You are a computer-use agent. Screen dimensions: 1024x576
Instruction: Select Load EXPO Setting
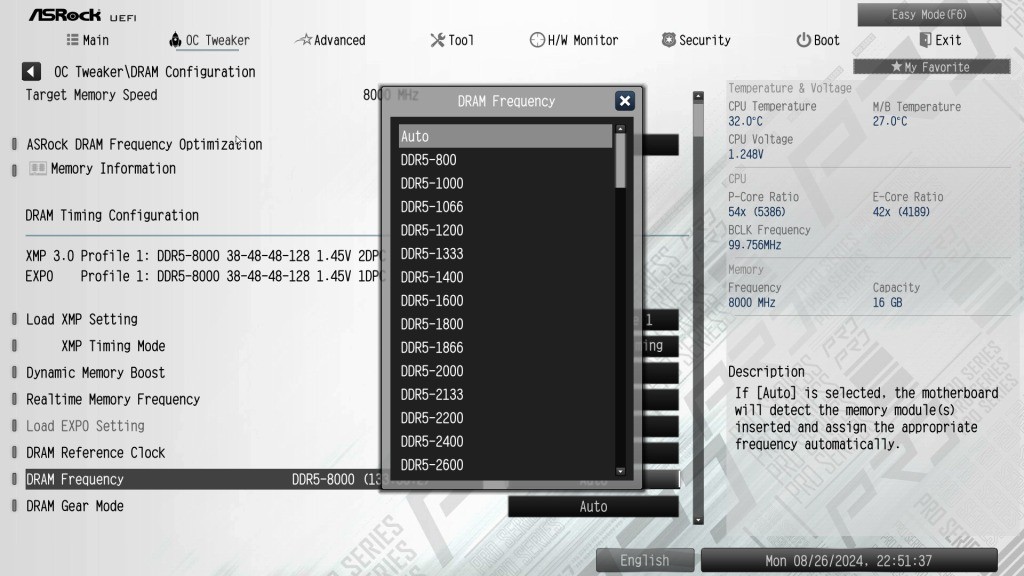click(85, 426)
